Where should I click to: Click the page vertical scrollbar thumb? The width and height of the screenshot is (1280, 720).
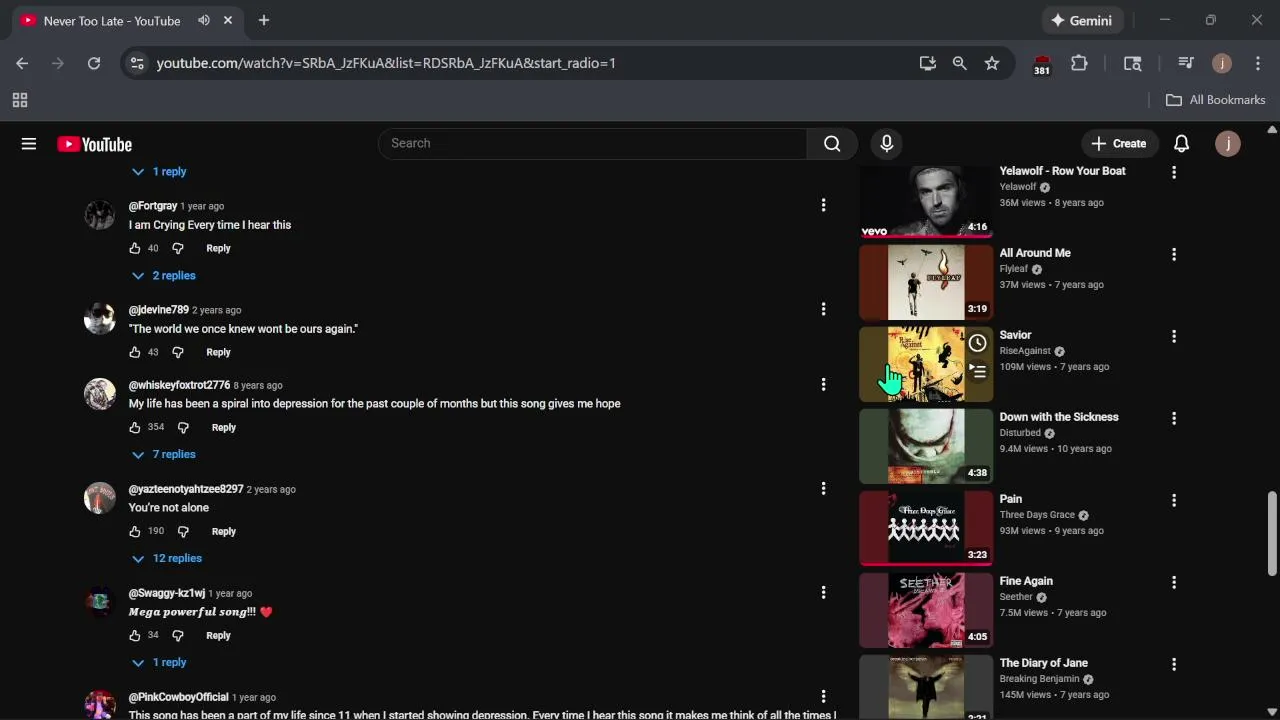pyautogui.click(x=1272, y=533)
